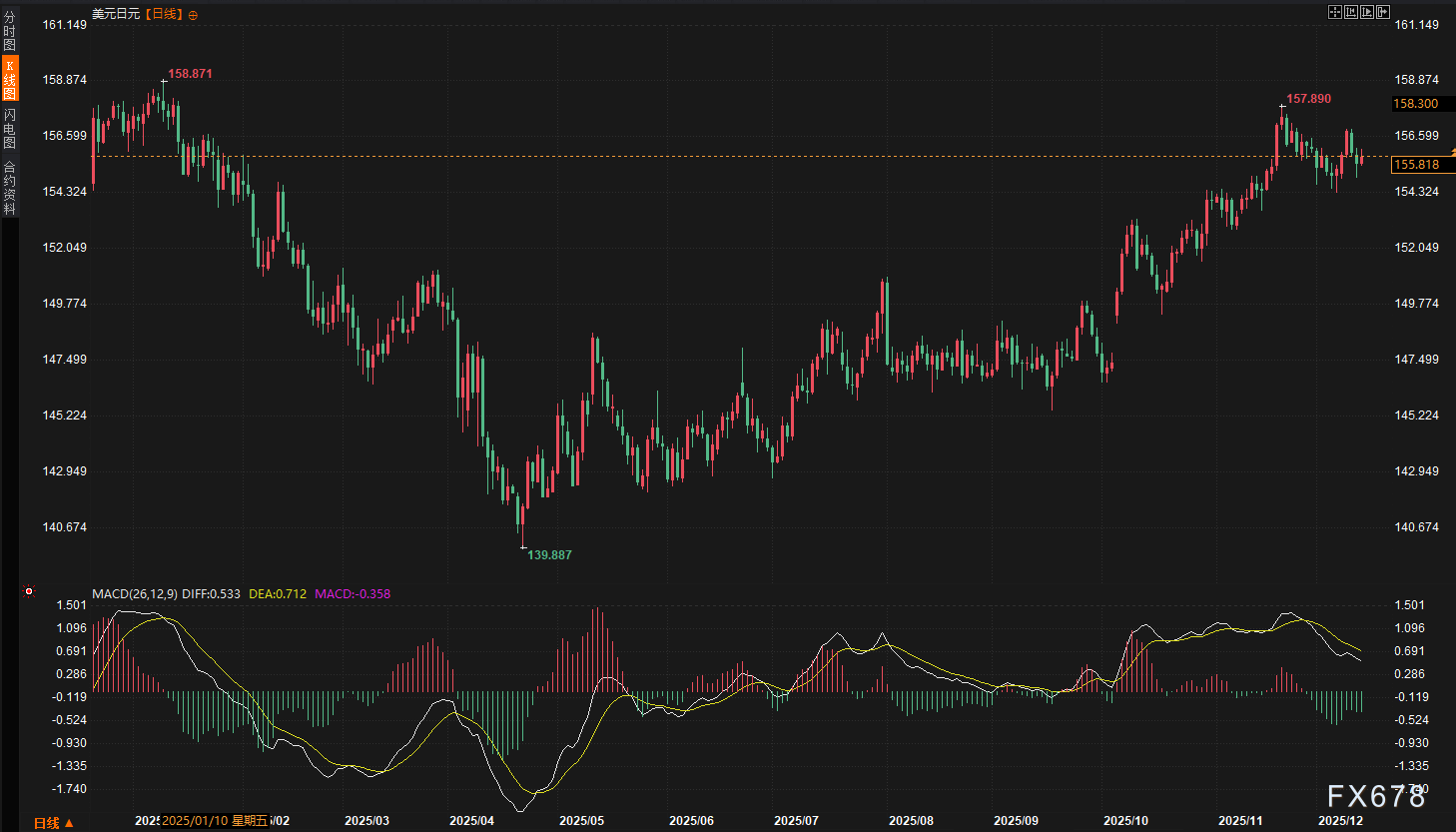Click the orange arrow at right price axis edge
1456x832 pixels.
[x=1452, y=151]
